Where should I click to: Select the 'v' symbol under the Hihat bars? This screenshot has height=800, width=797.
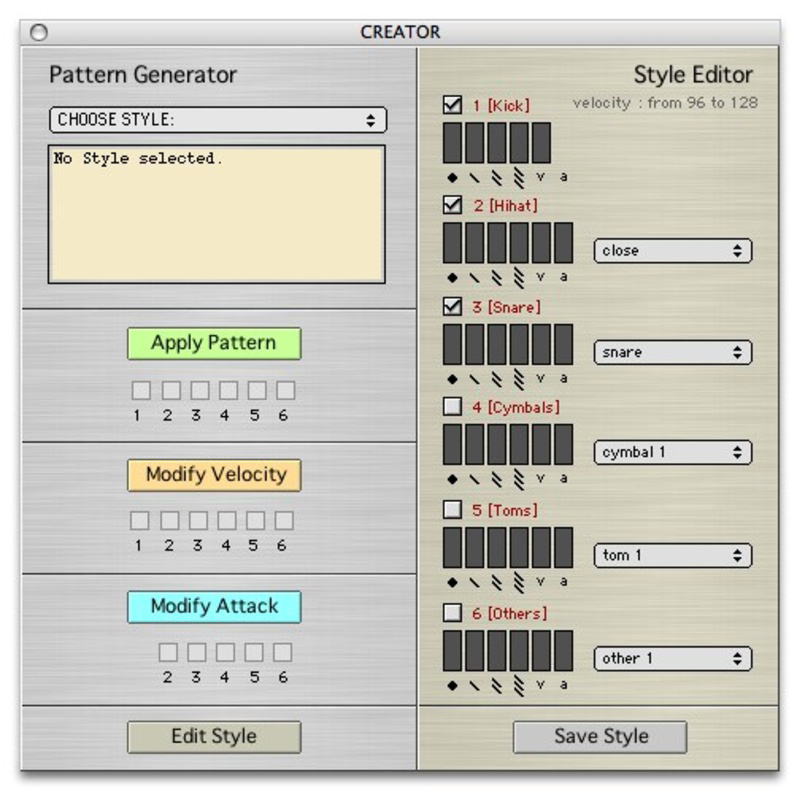click(x=541, y=277)
